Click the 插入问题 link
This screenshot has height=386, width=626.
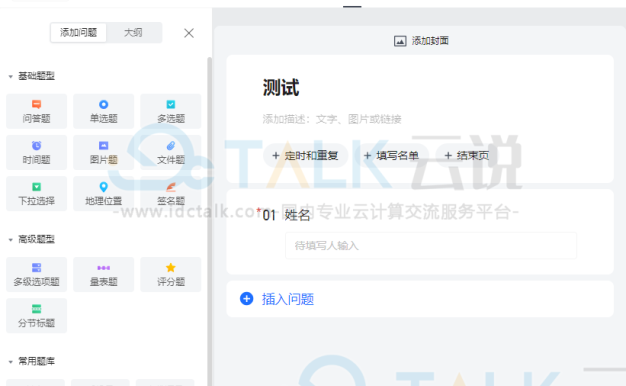point(288,299)
